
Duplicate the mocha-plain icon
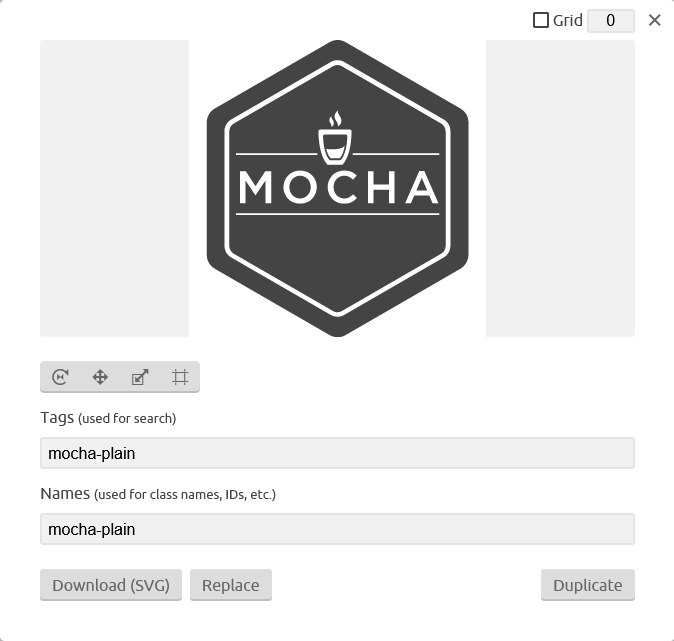(x=588, y=585)
